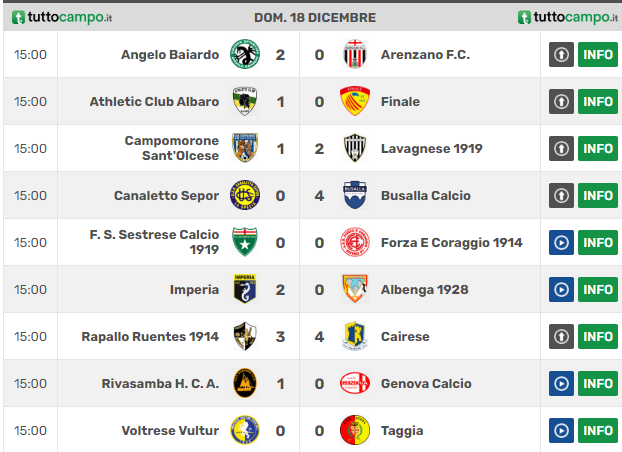Open the Finale club logo
The image size is (622, 452).
pyautogui.click(x=355, y=101)
